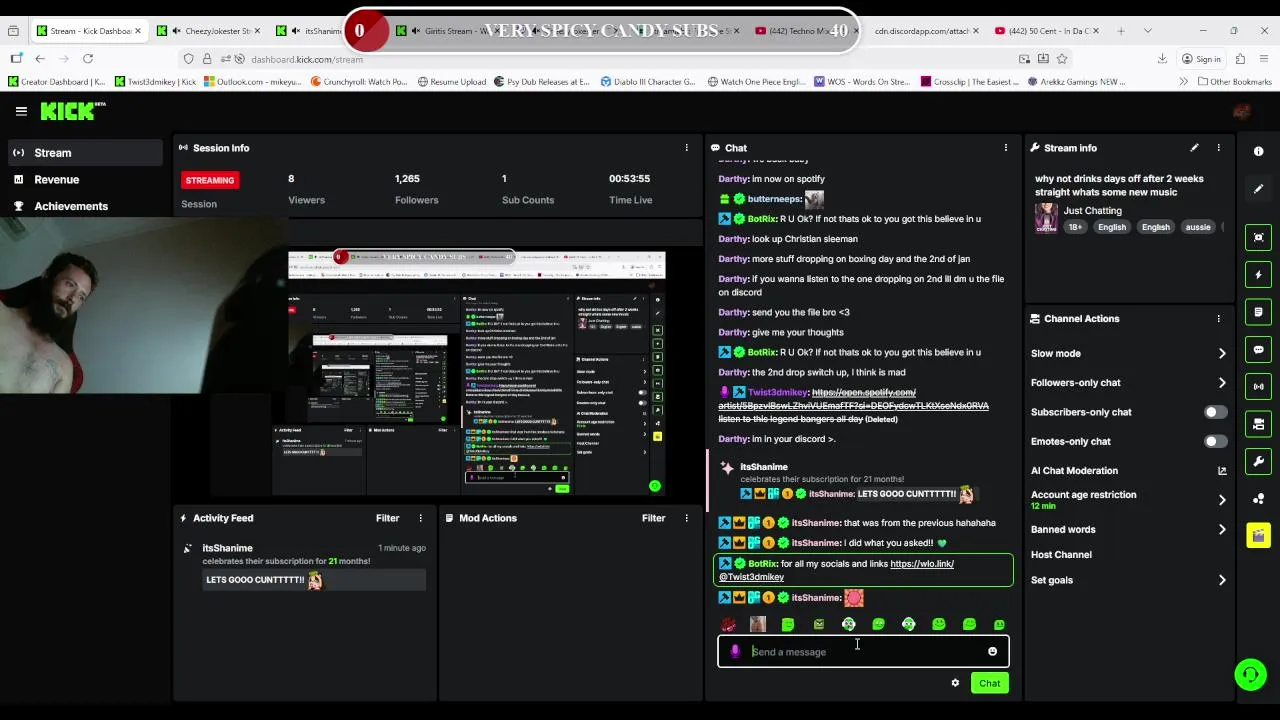This screenshot has width=1280, height=720.
Task: Toggle the wrench sidebar widget icon
Action: pyautogui.click(x=1259, y=461)
